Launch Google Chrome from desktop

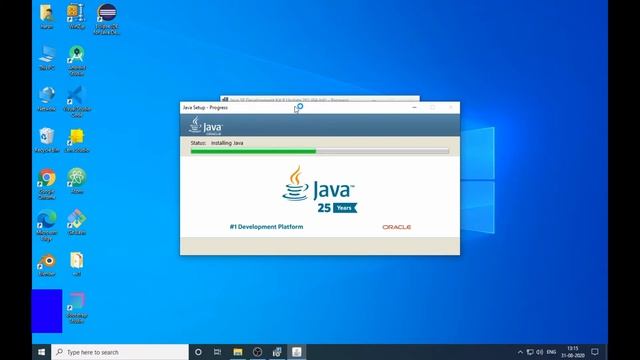pos(47,184)
